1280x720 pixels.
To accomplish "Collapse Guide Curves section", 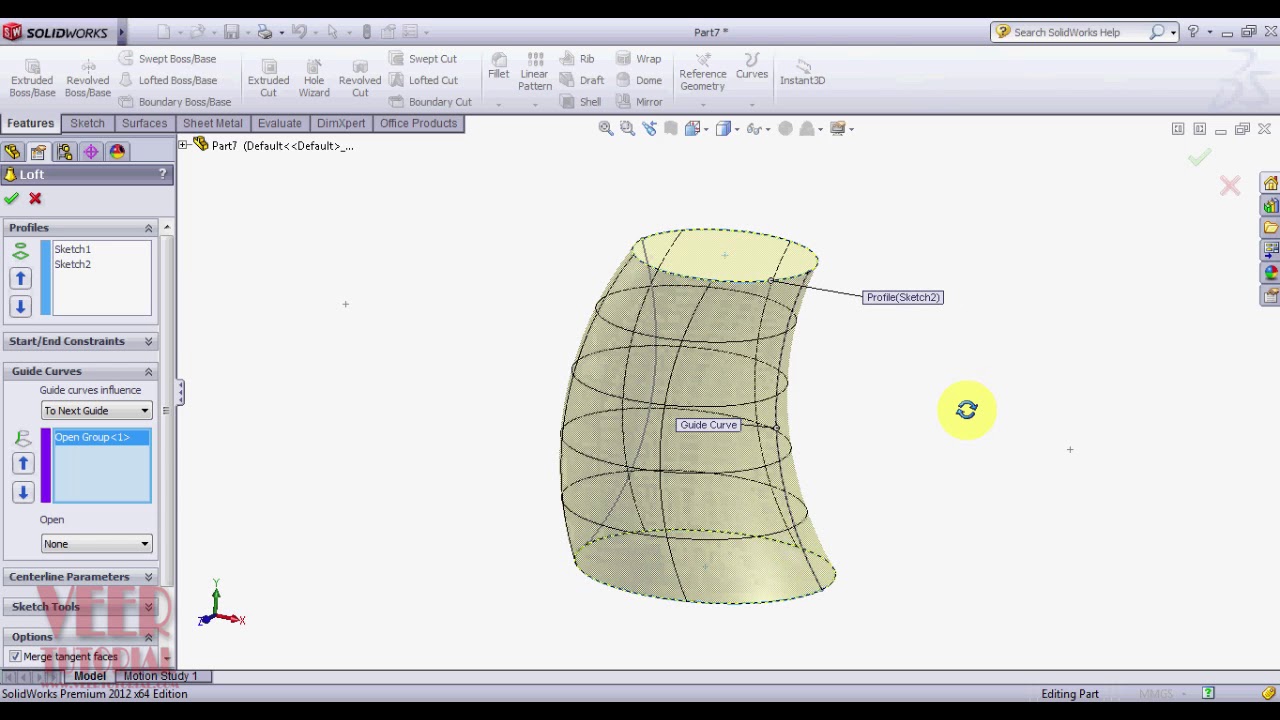I will point(149,371).
